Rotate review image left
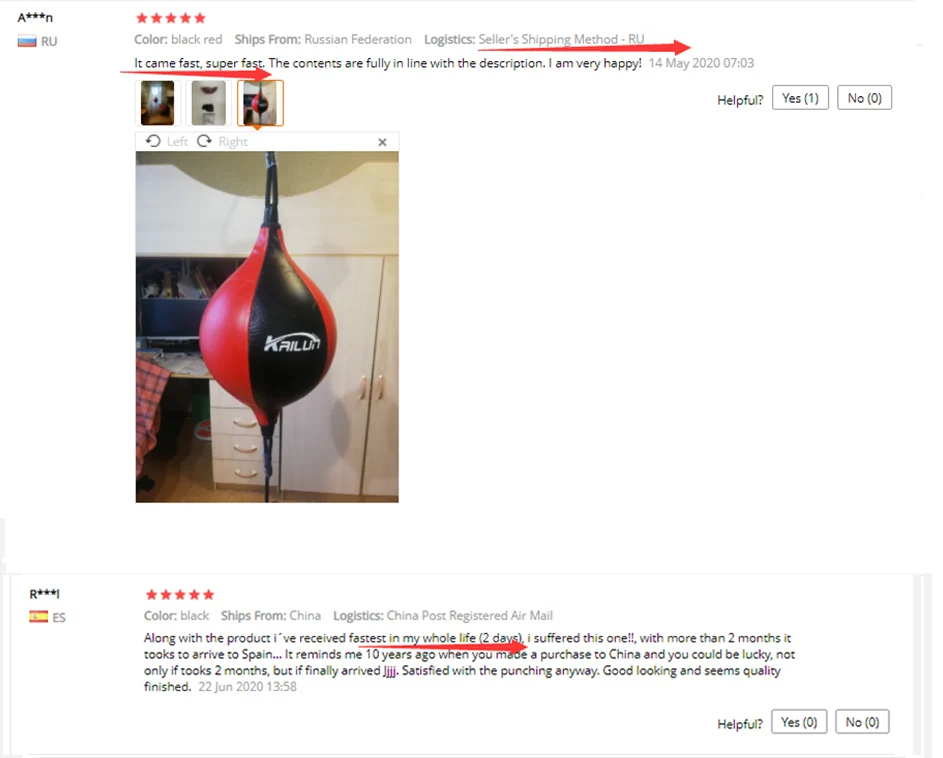 [167, 141]
